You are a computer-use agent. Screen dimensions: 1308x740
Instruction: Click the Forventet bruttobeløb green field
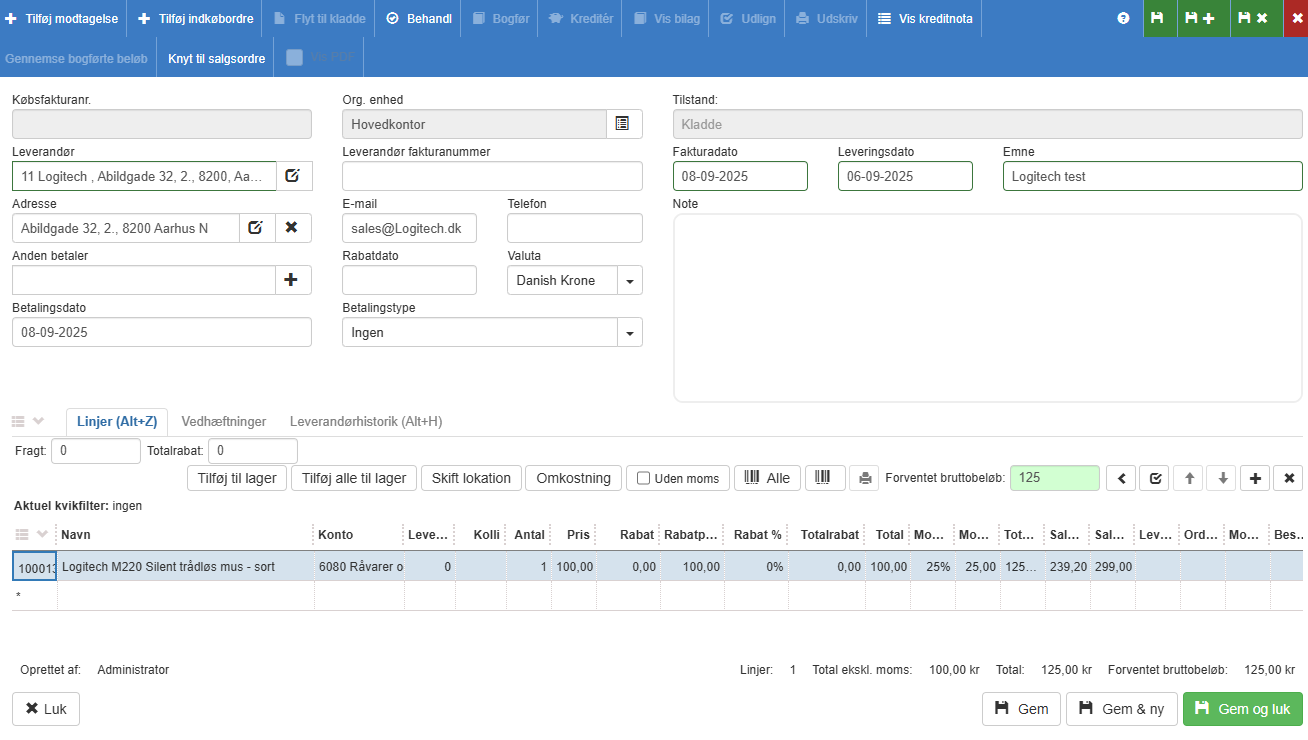[x=1055, y=478]
